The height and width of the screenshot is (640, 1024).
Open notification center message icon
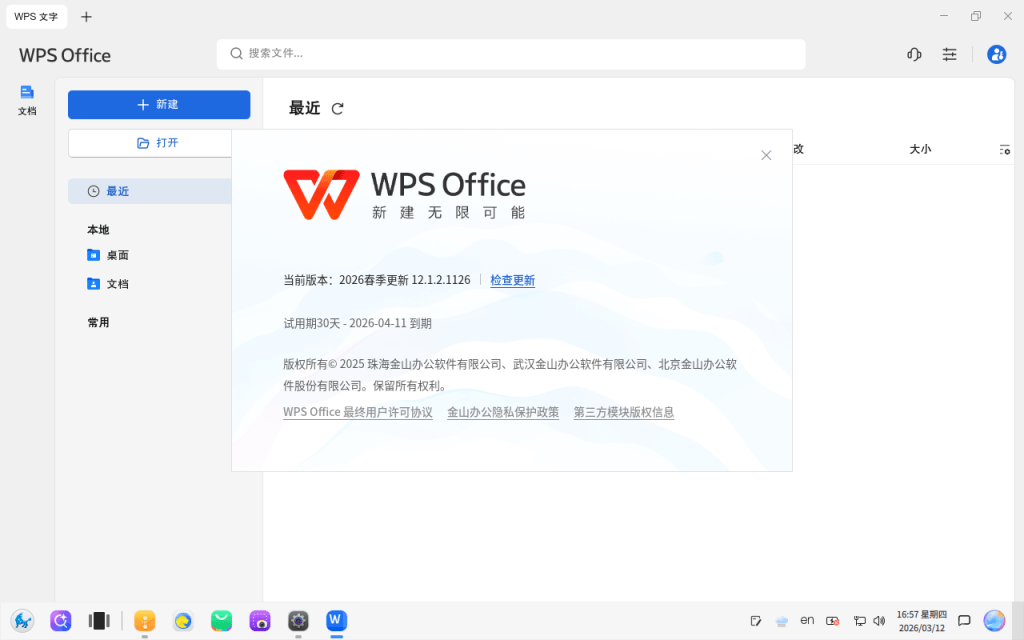tap(964, 620)
